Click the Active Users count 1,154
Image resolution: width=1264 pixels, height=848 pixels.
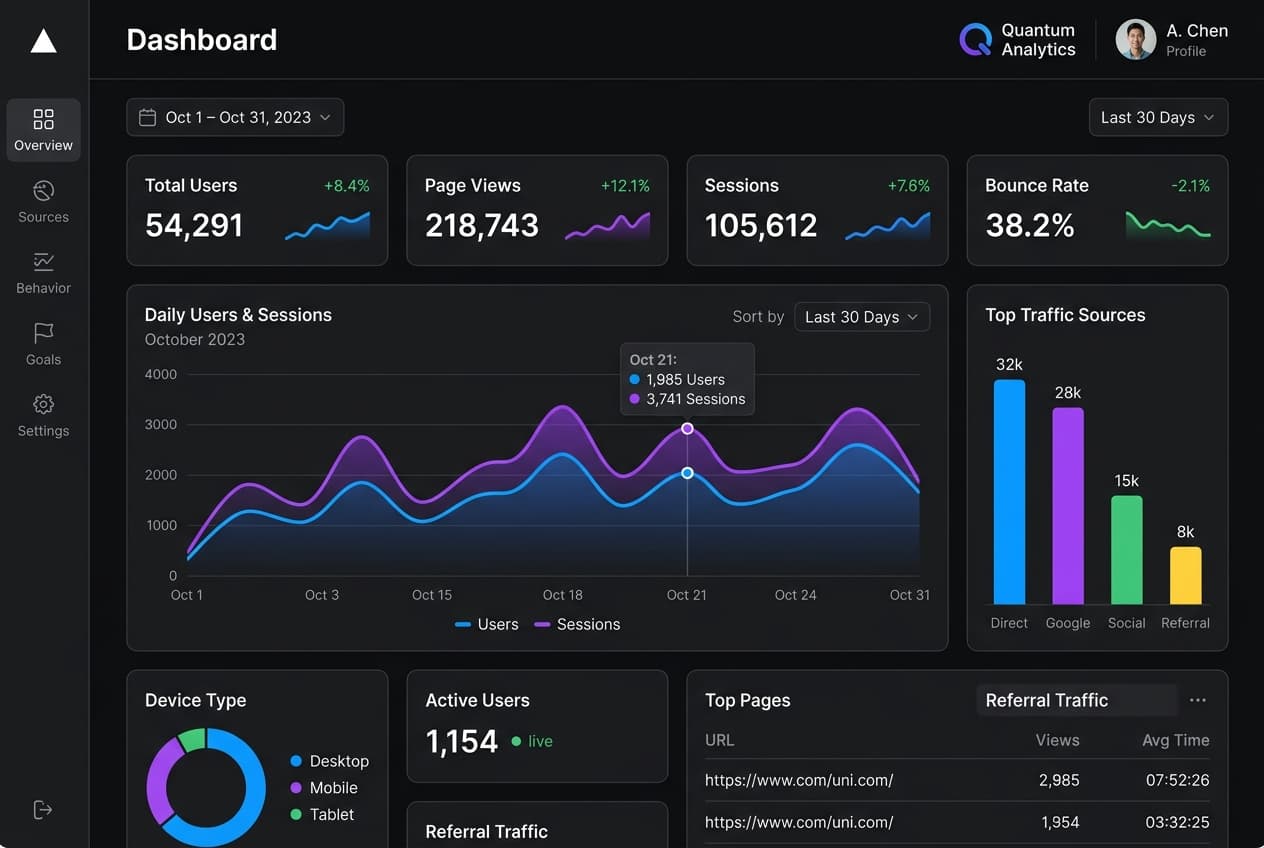point(461,741)
